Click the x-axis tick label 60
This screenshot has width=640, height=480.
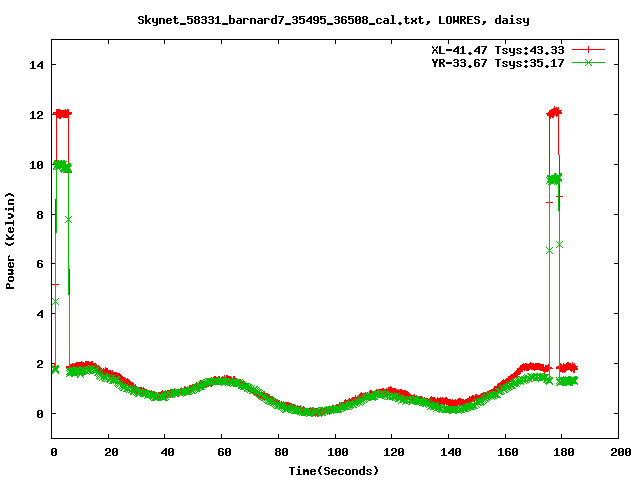coord(224,452)
